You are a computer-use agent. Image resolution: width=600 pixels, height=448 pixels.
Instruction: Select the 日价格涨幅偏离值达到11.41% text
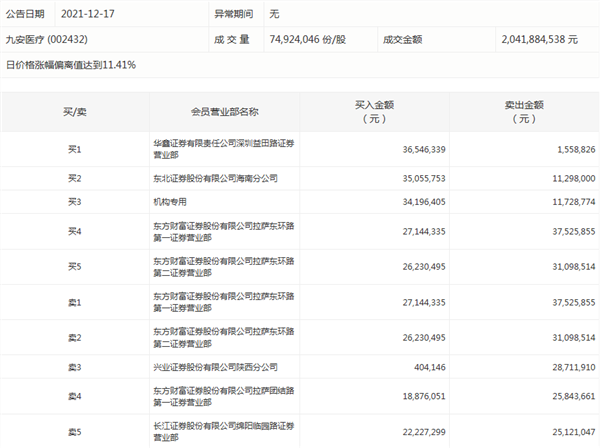point(71,65)
